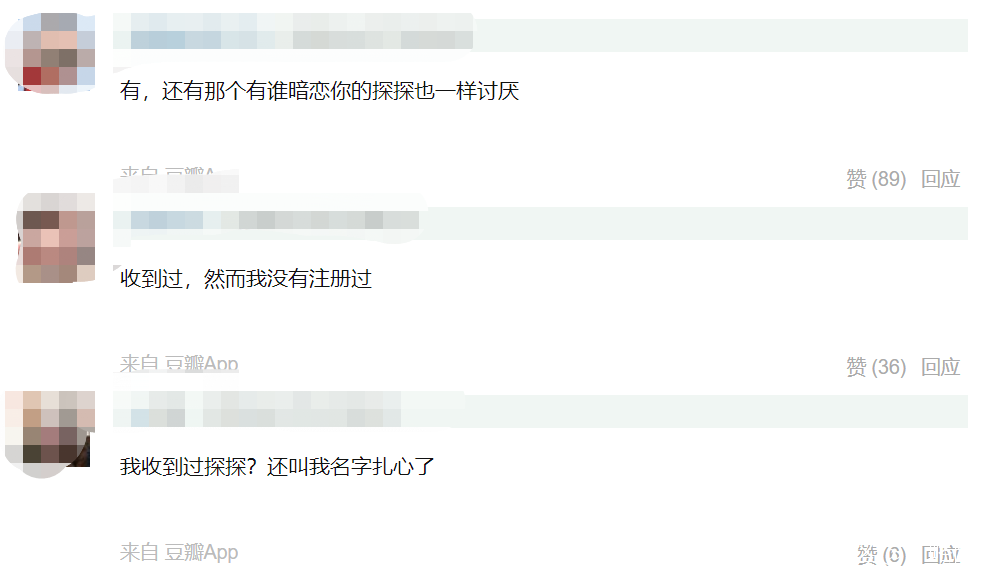
Task: Click blurred username above 收到过 comment
Action: coord(266,220)
